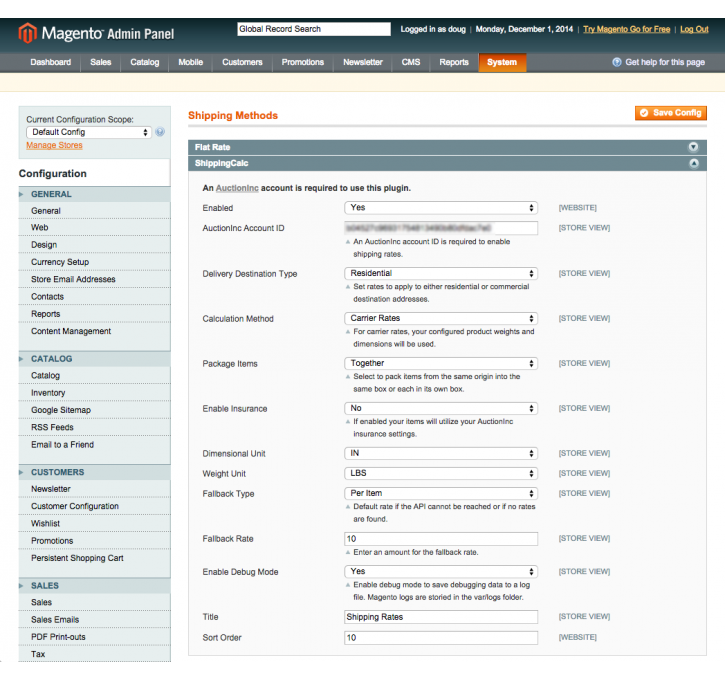Click the help question-mark icon
The image size is (725, 680).
coord(616,62)
